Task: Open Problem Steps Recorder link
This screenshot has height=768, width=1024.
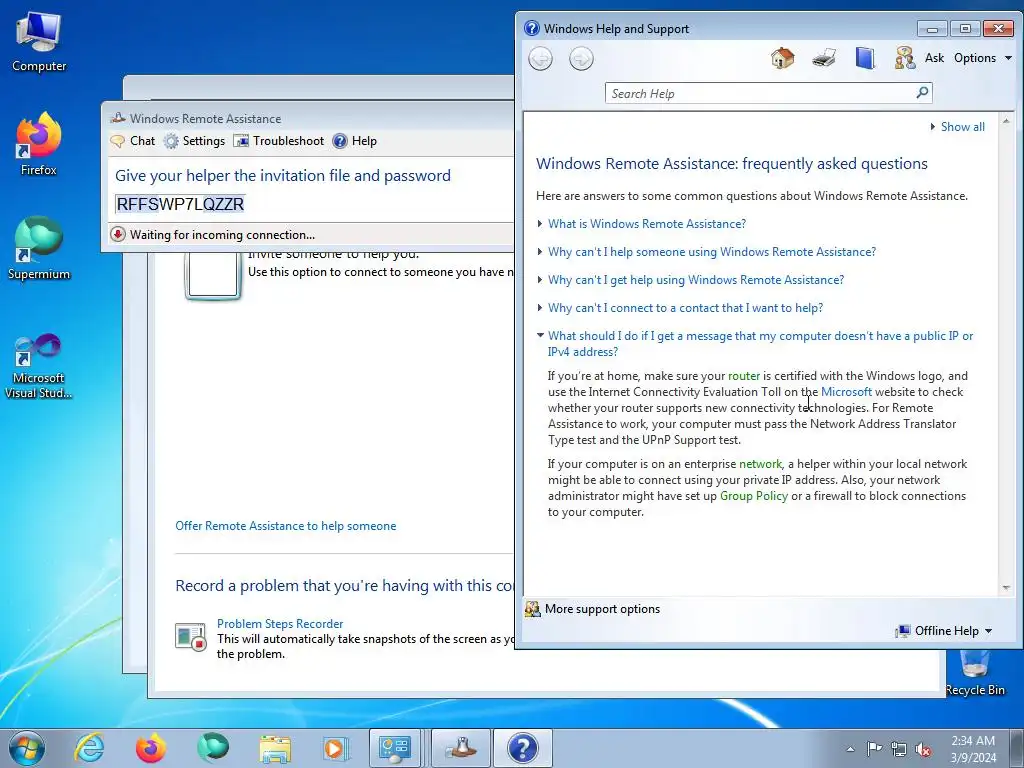Action: pos(280,624)
